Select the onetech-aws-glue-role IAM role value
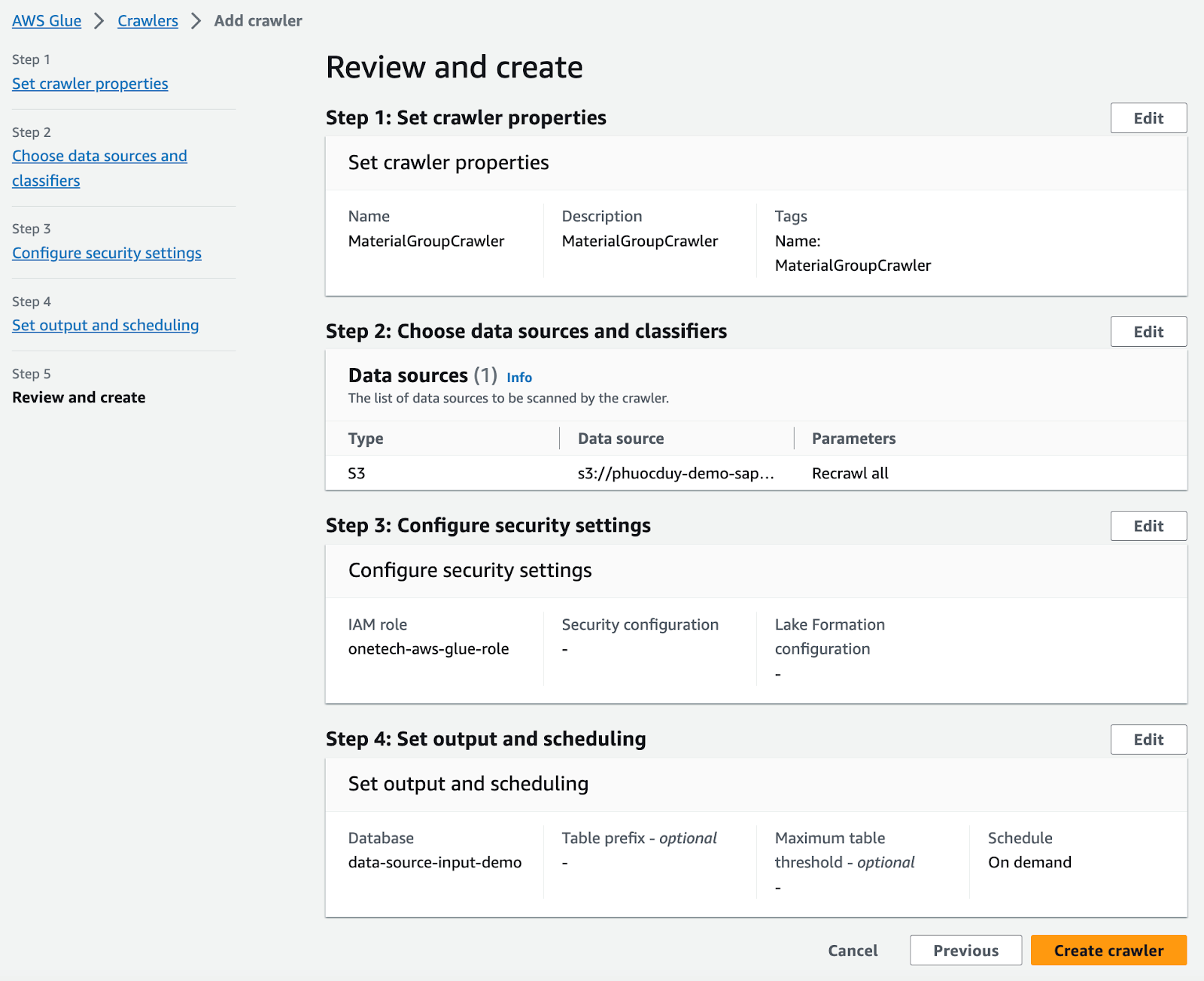1204x981 pixels. (x=428, y=648)
